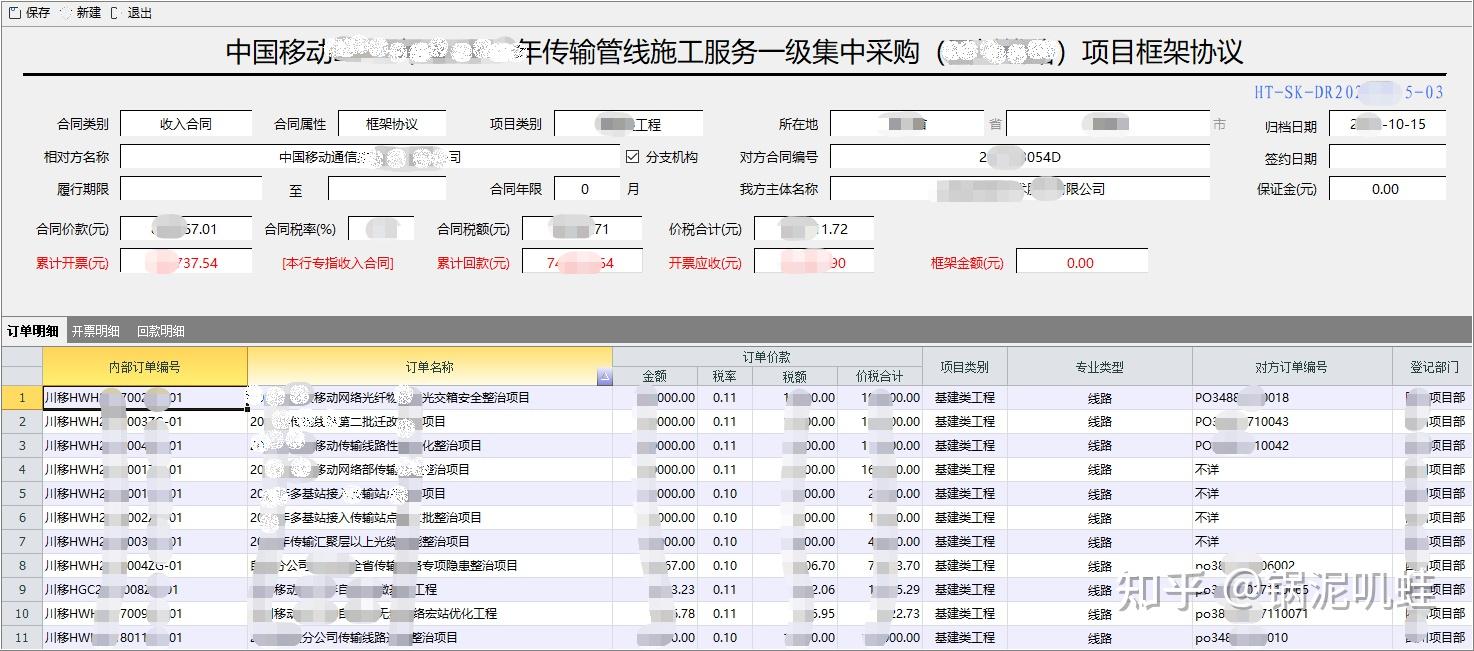1474x651 pixels.
Task: Open the 合同属性 field showing 框架协议
Action: [x=392, y=124]
